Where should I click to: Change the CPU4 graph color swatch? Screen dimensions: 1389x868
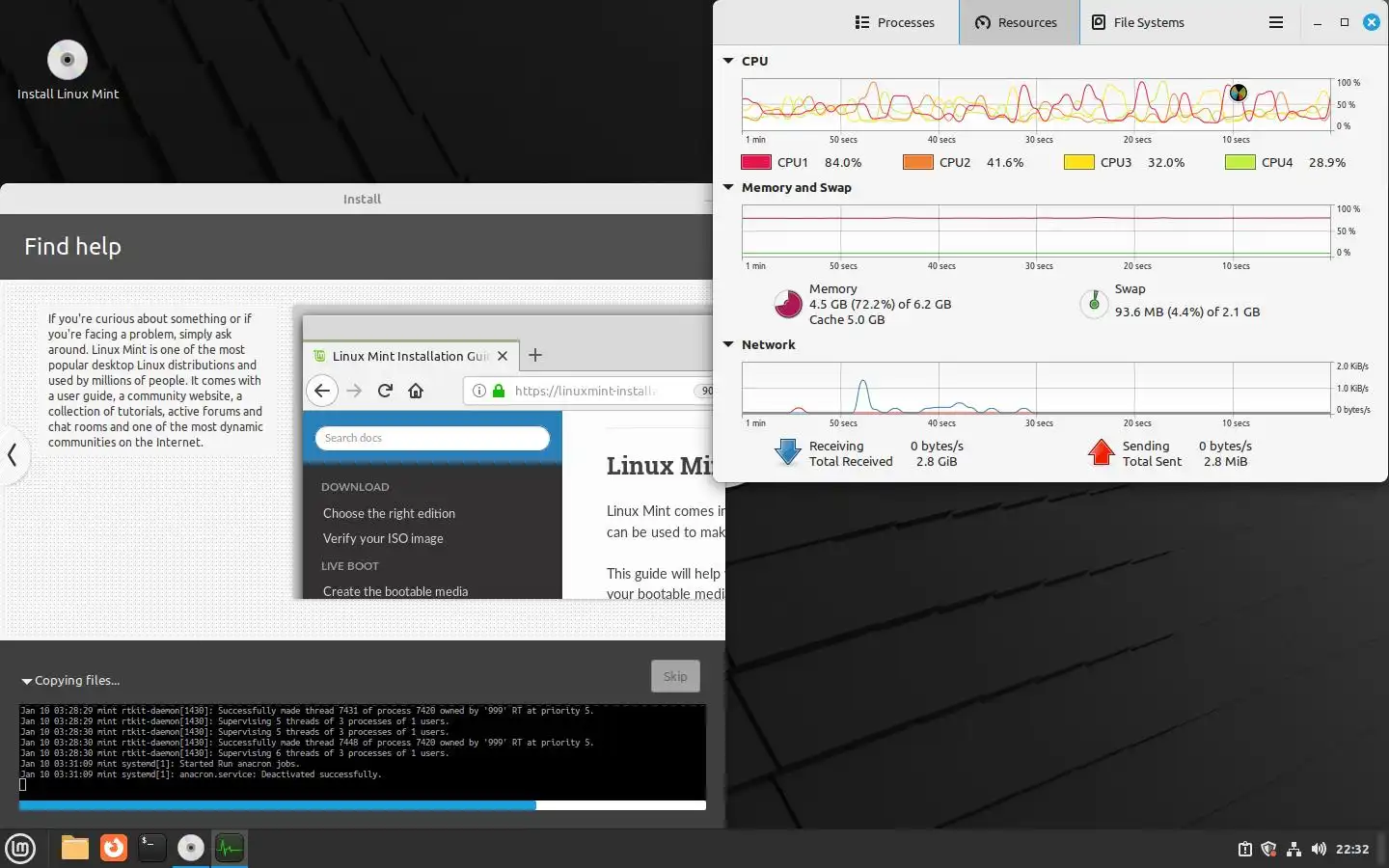1239,162
